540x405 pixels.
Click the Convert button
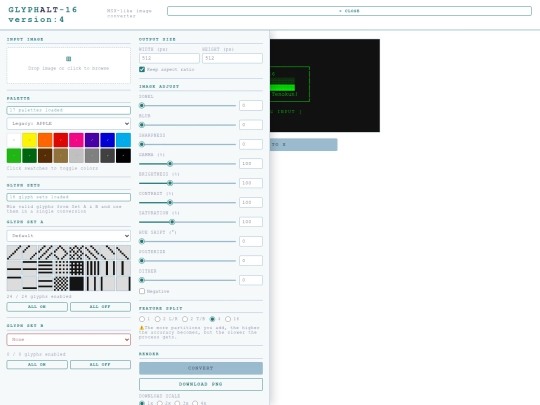click(x=201, y=368)
